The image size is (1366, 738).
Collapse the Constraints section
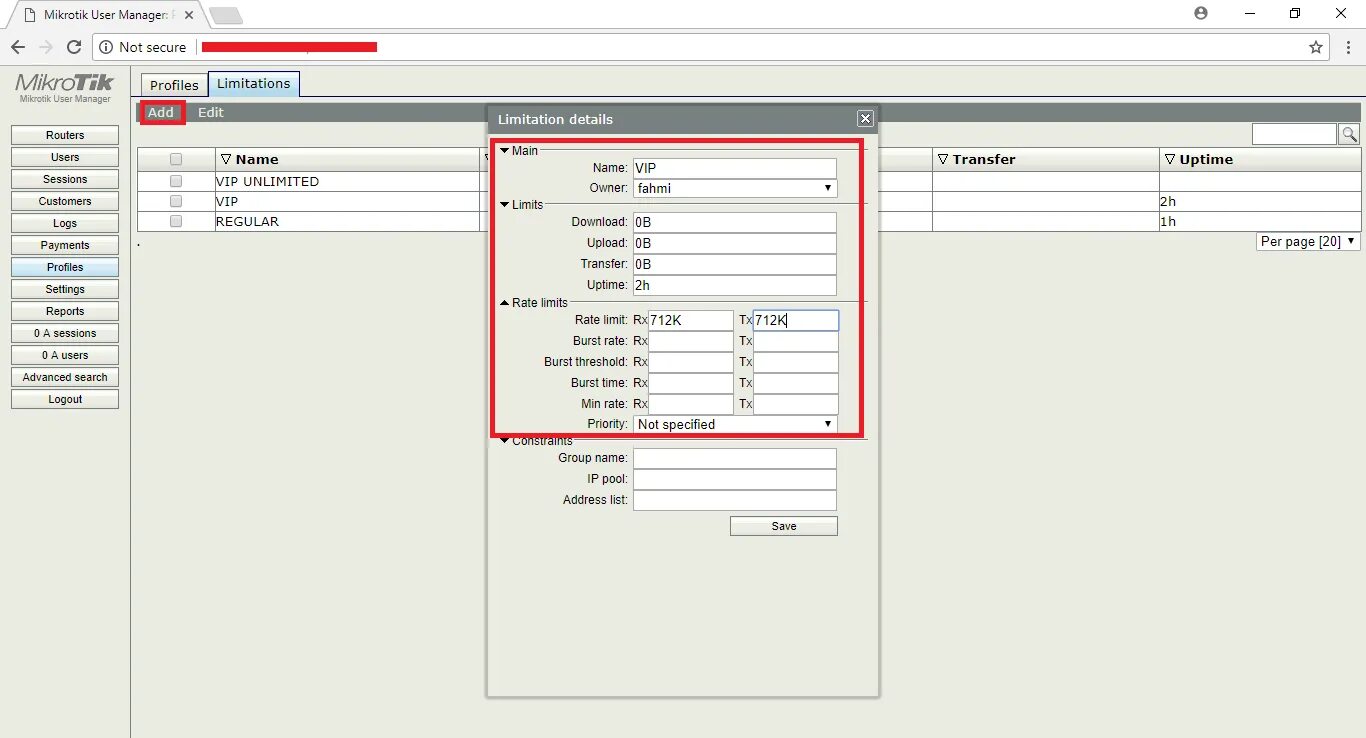(505, 441)
